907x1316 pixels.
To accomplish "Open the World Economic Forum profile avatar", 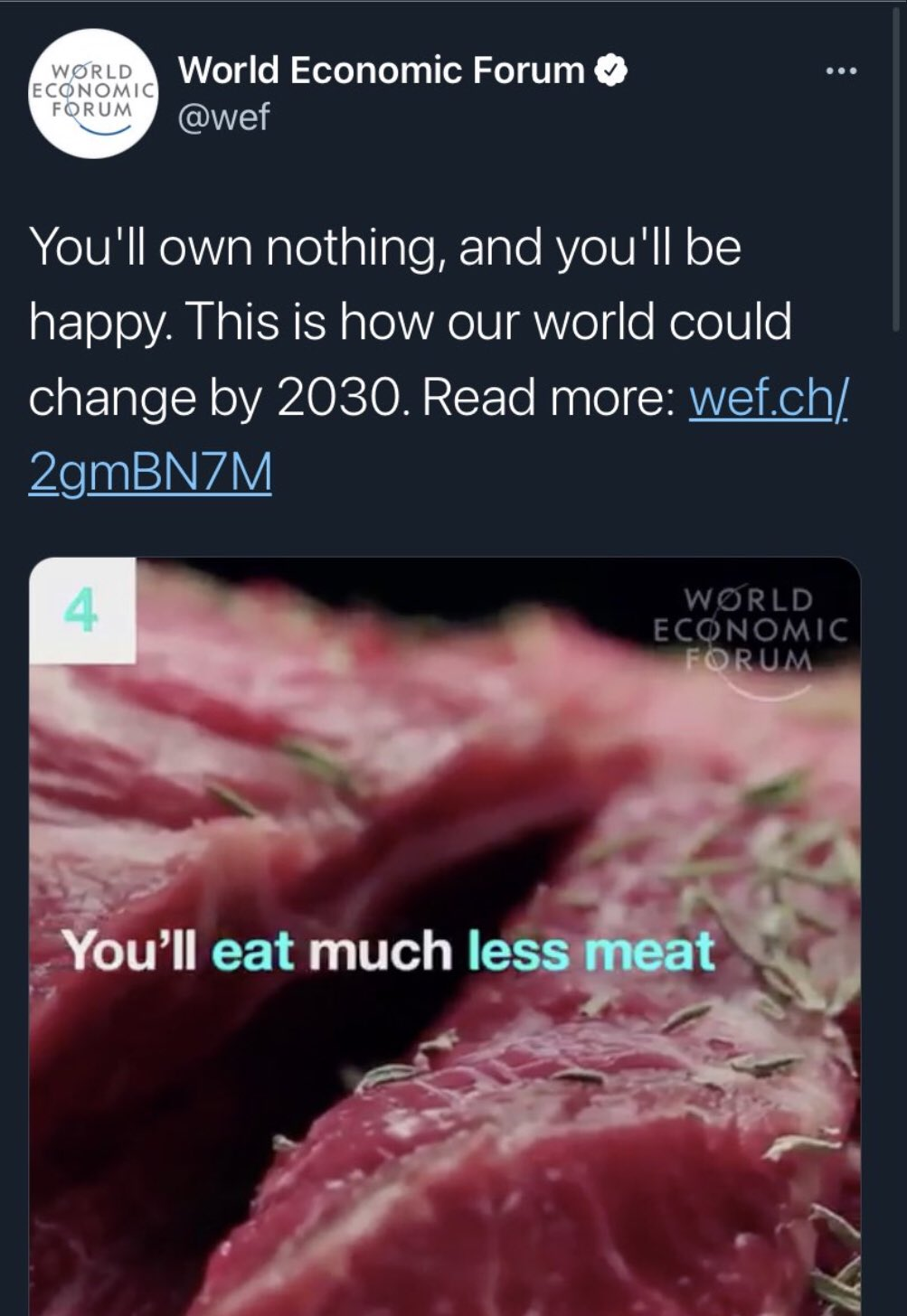I will point(94,94).
